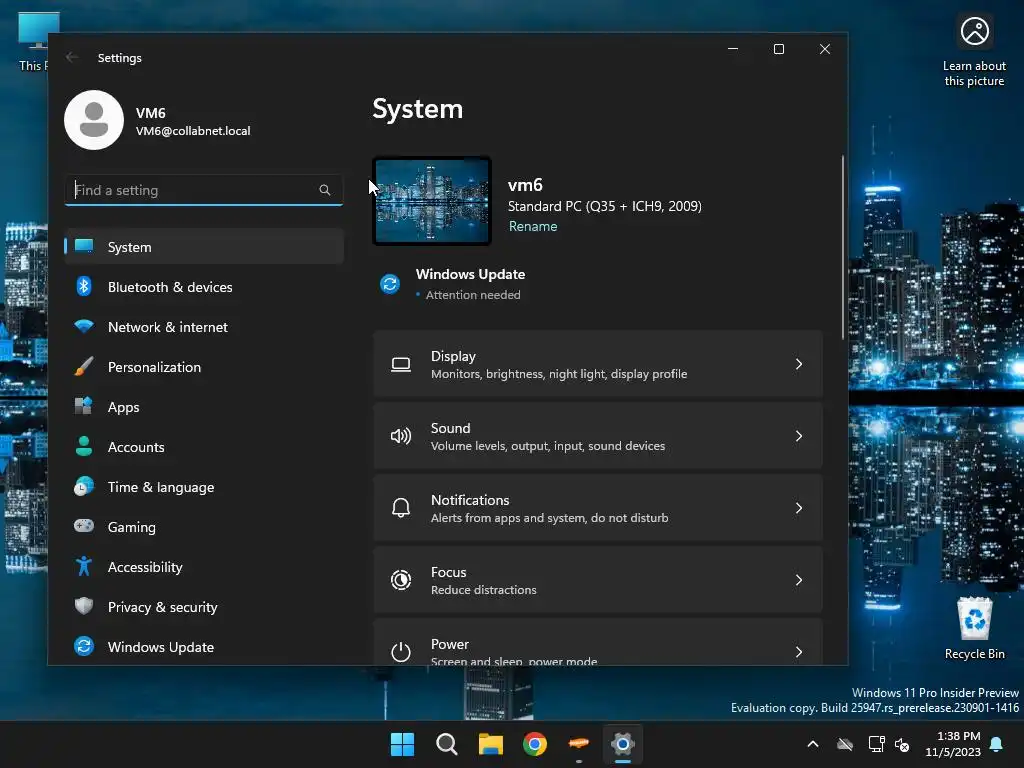Open the clock showing 1:38 PM
1024x768 pixels.
click(953, 744)
